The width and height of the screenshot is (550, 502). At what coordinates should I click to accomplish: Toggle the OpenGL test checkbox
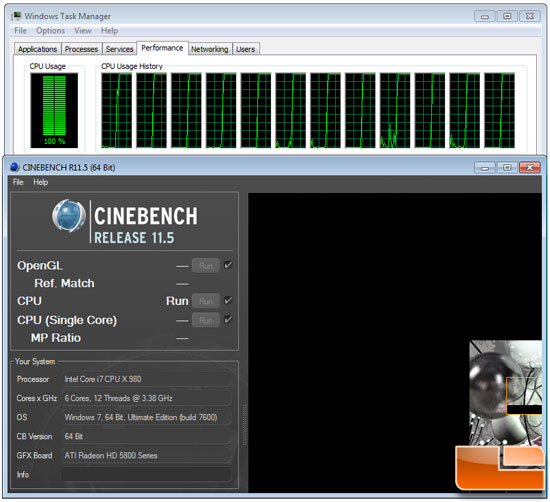228,265
